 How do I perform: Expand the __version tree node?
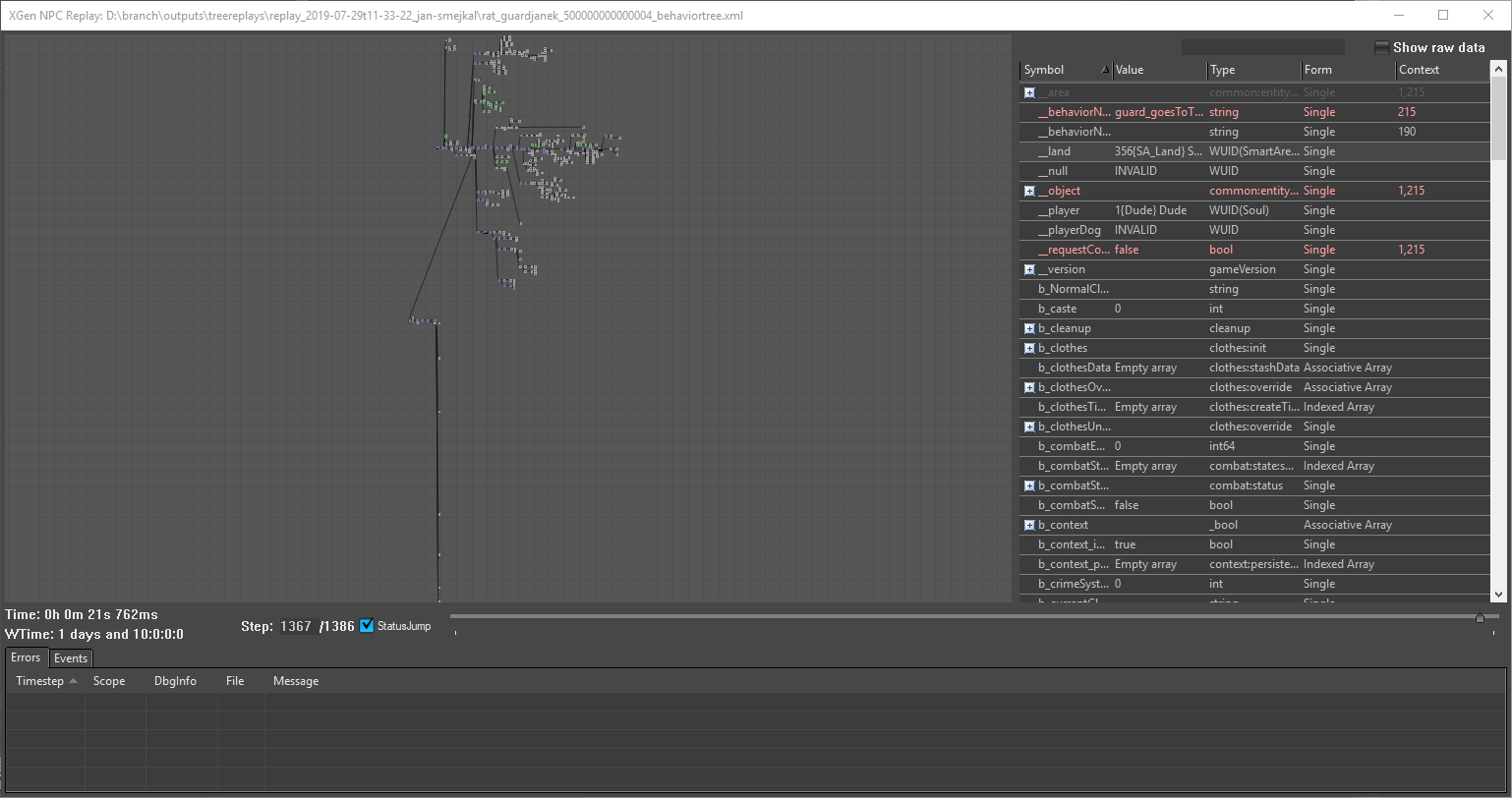1029,269
